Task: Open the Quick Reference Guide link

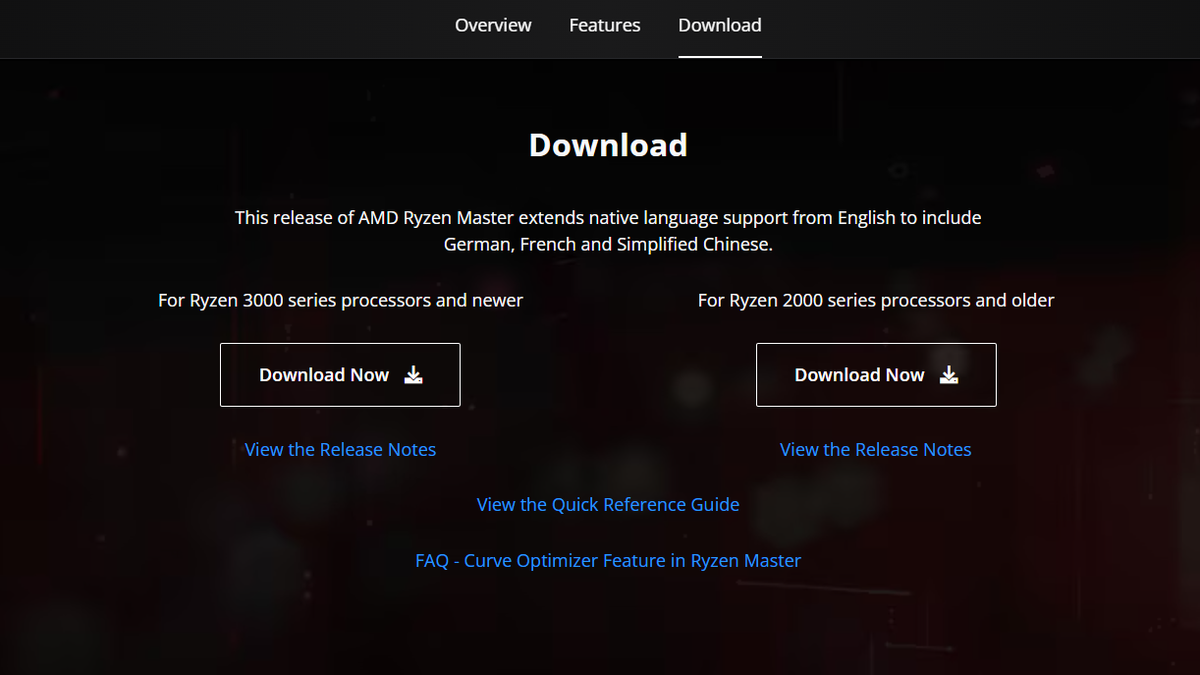Action: coord(608,505)
